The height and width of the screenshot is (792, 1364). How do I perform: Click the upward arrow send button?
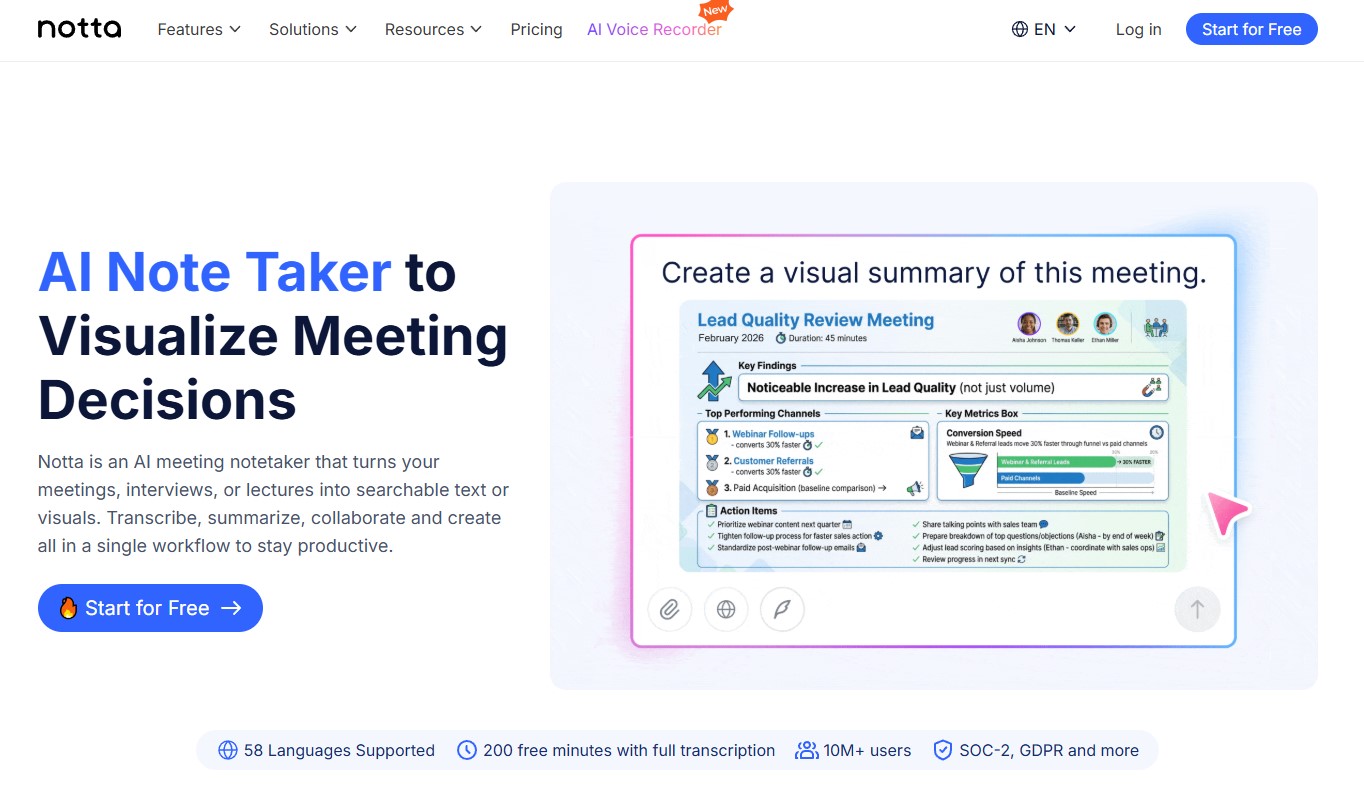click(1197, 609)
